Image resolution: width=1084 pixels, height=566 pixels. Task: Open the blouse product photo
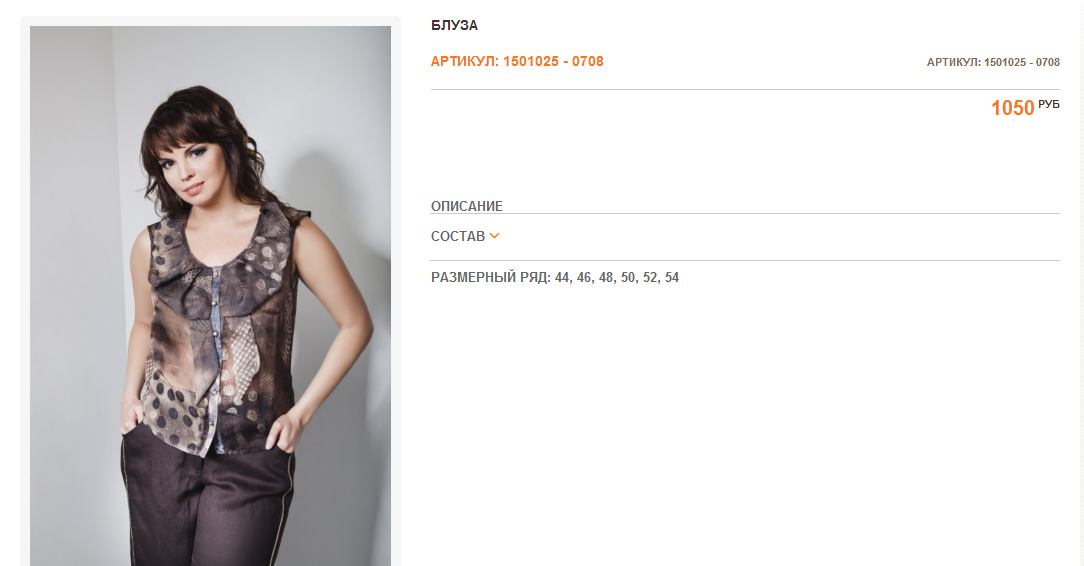click(x=210, y=296)
